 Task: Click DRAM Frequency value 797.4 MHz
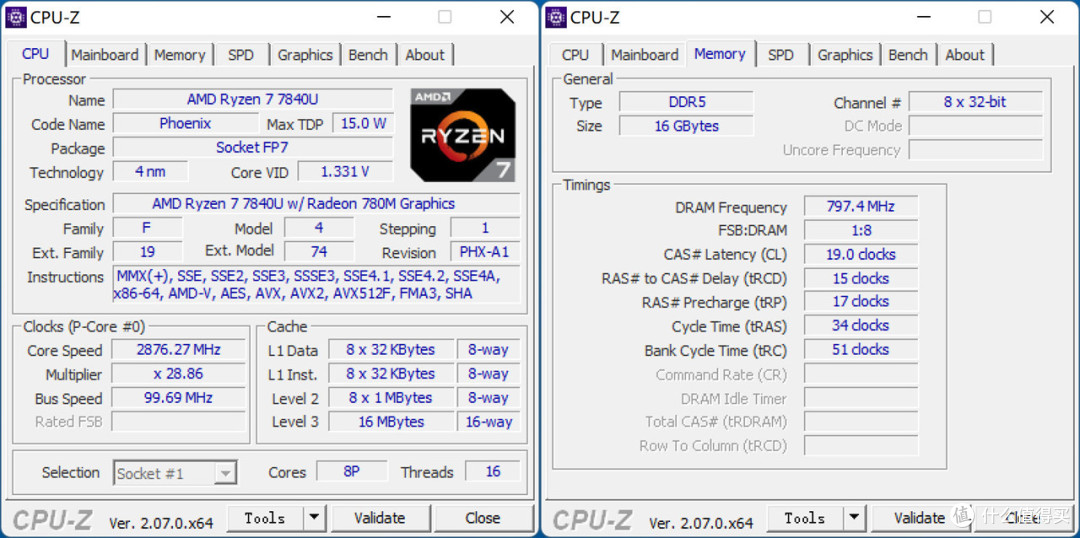[860, 207]
